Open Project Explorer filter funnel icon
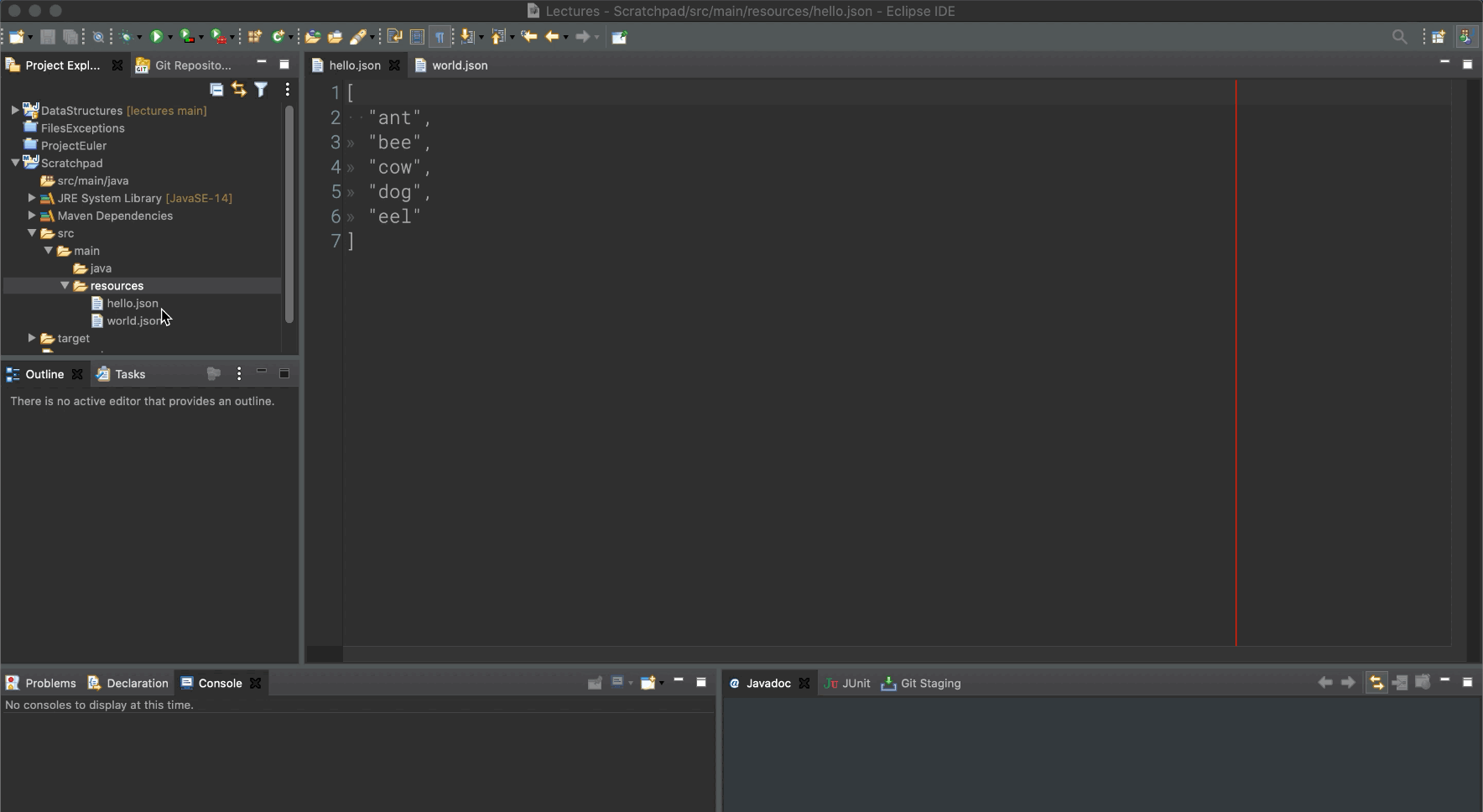This screenshot has height=812, width=1483. coord(261,90)
